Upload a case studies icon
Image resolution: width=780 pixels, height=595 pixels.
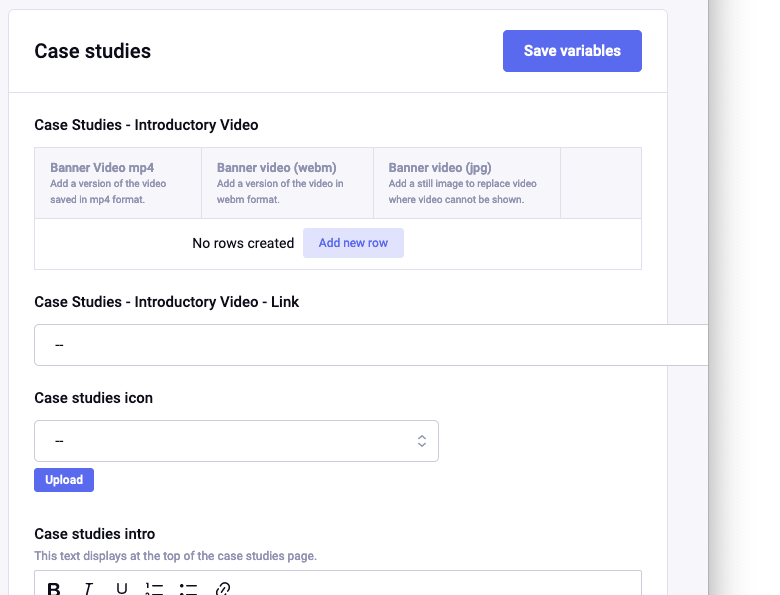point(64,480)
